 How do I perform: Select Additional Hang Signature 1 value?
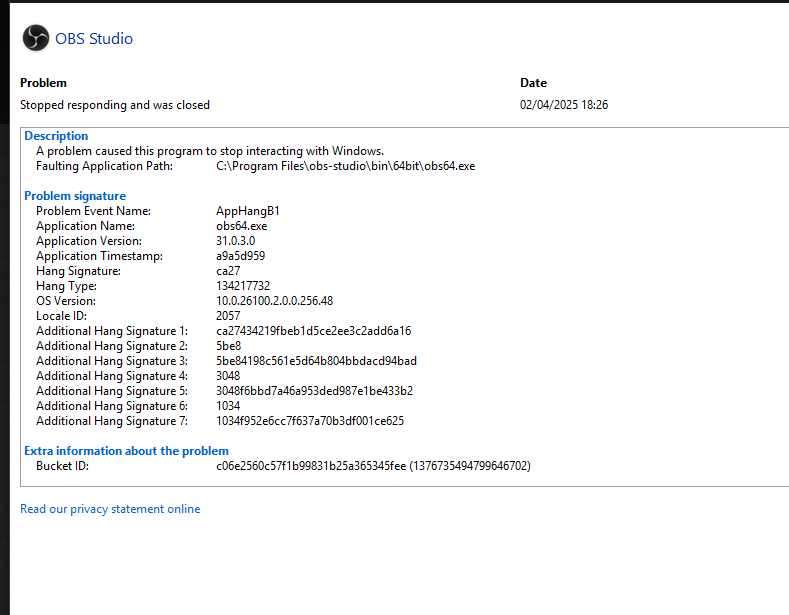[313, 331]
